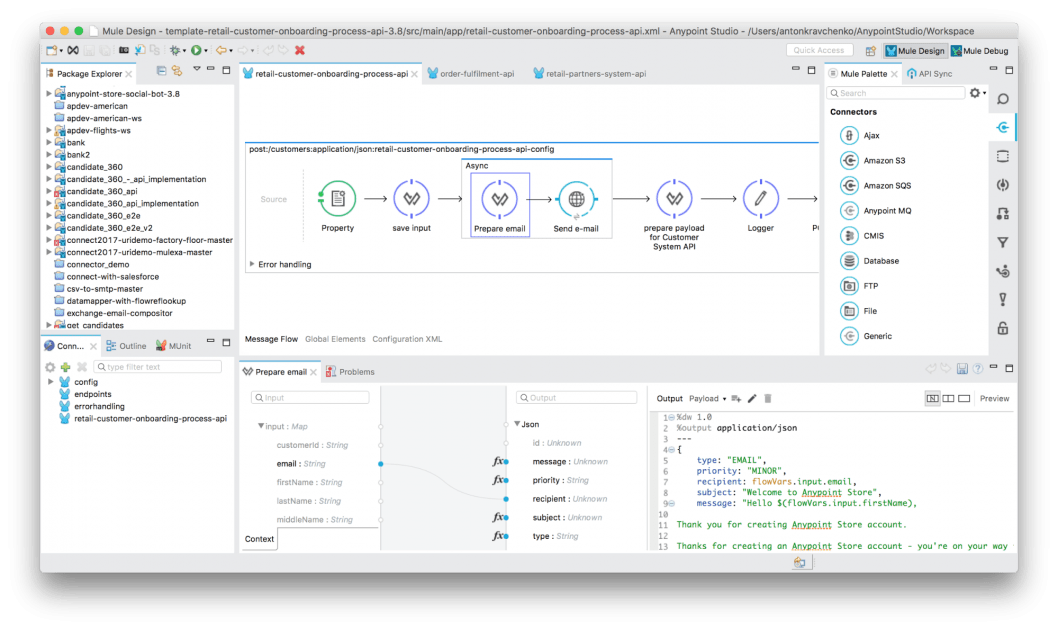Select the Property component in the flow

point(337,199)
